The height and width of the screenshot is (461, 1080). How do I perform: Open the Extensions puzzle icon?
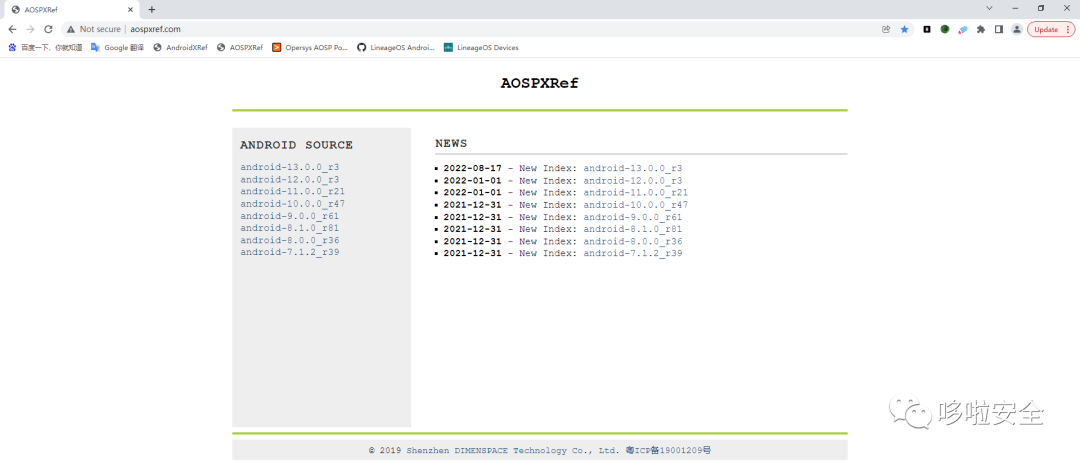click(x=981, y=30)
